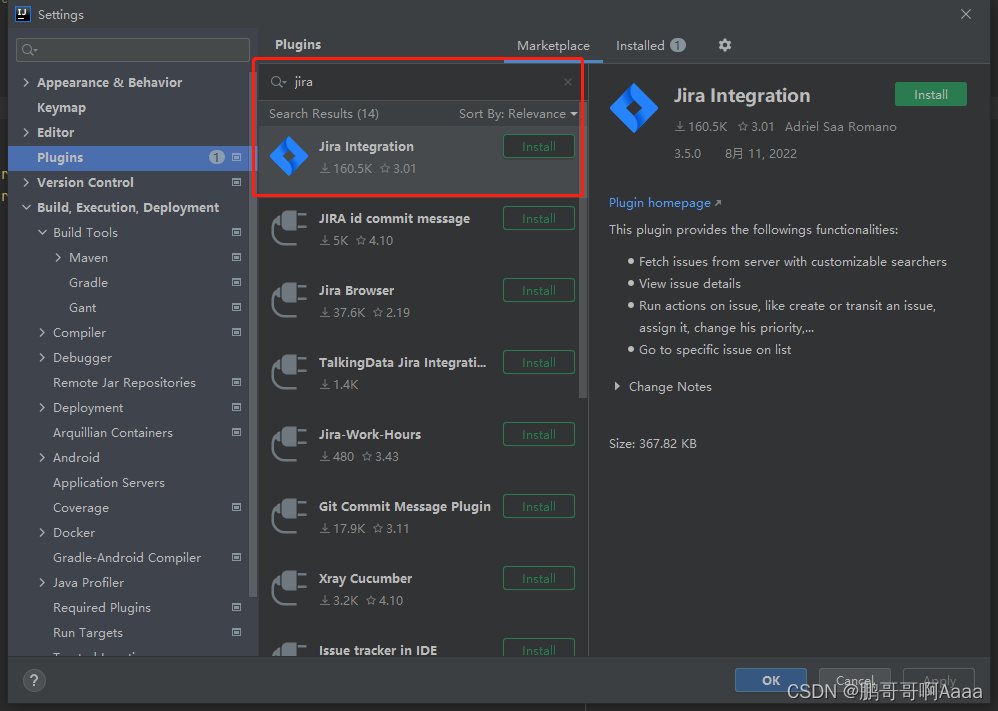The image size is (998, 711).
Task: Click the project-level icon beside Required Plugins
Action: pos(236,607)
